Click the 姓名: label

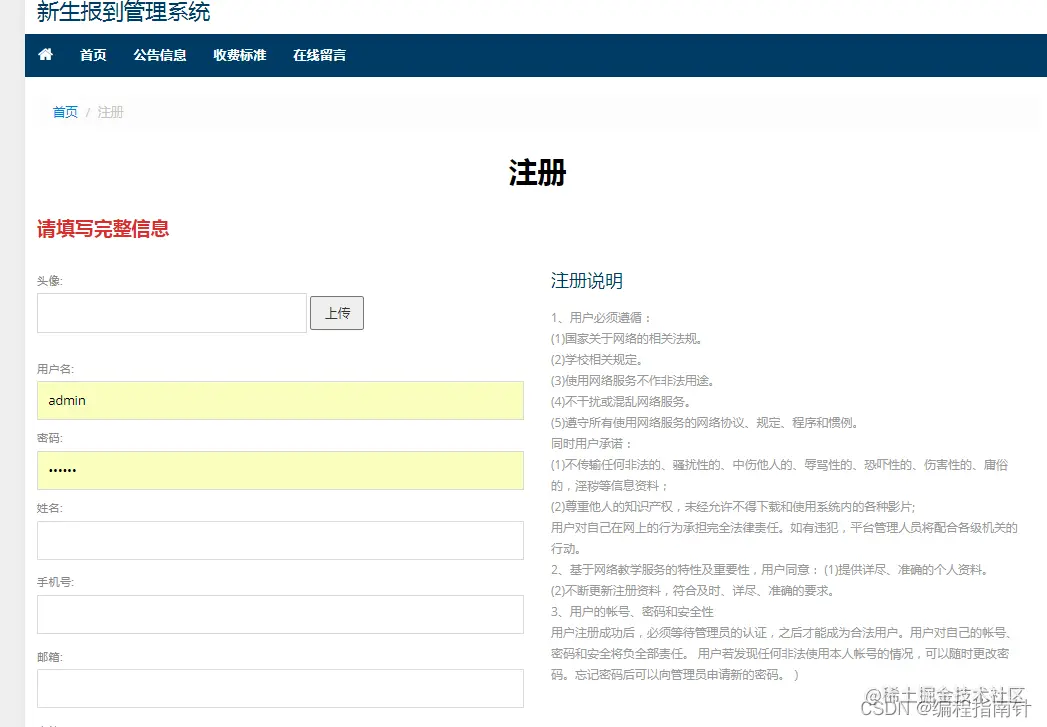(50, 508)
